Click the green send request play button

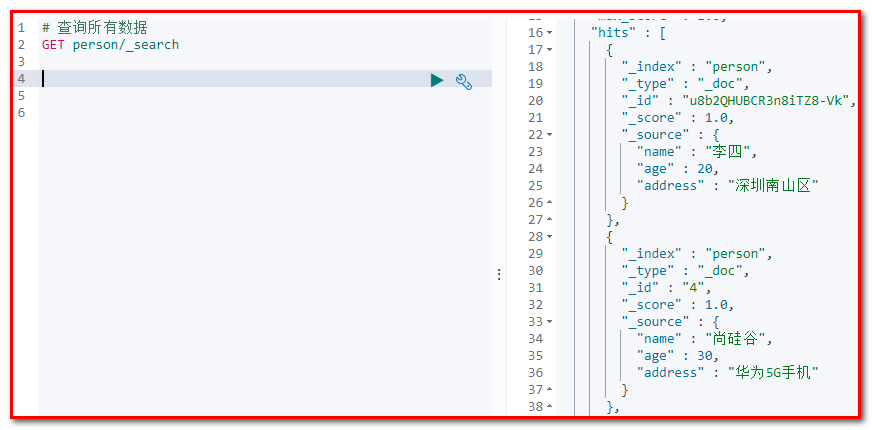[x=437, y=80]
